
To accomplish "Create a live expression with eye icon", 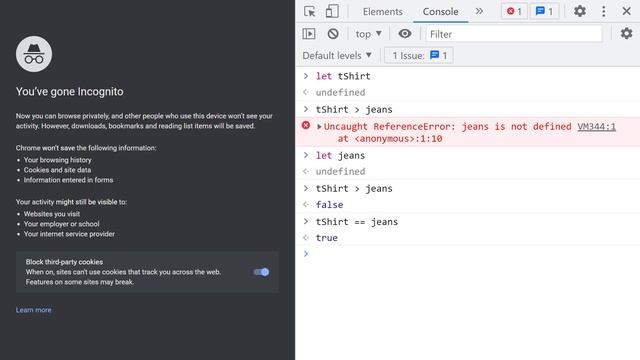I will click(x=404, y=34).
